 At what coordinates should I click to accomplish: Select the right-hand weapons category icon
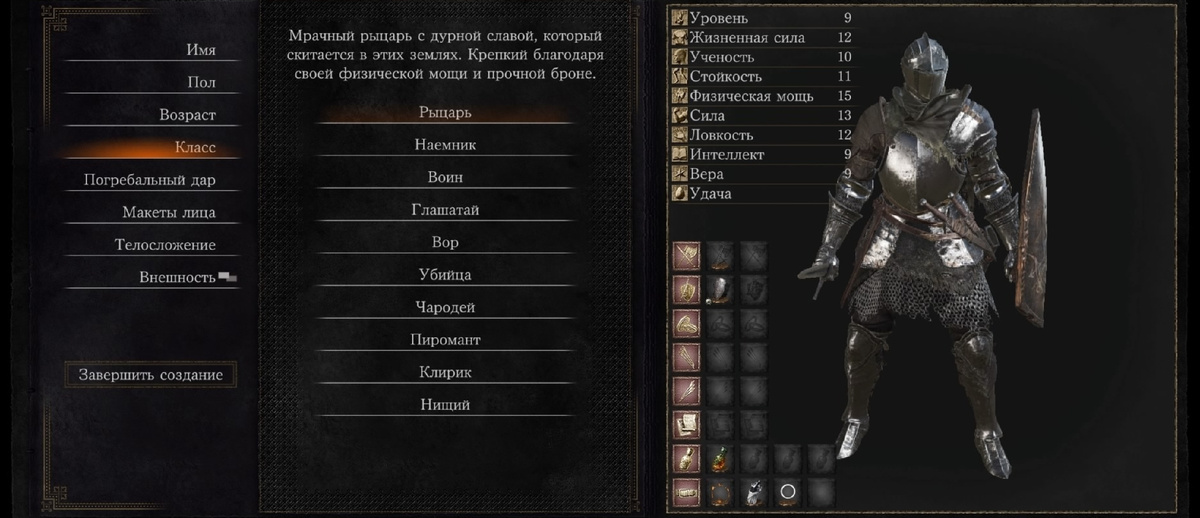point(686,256)
